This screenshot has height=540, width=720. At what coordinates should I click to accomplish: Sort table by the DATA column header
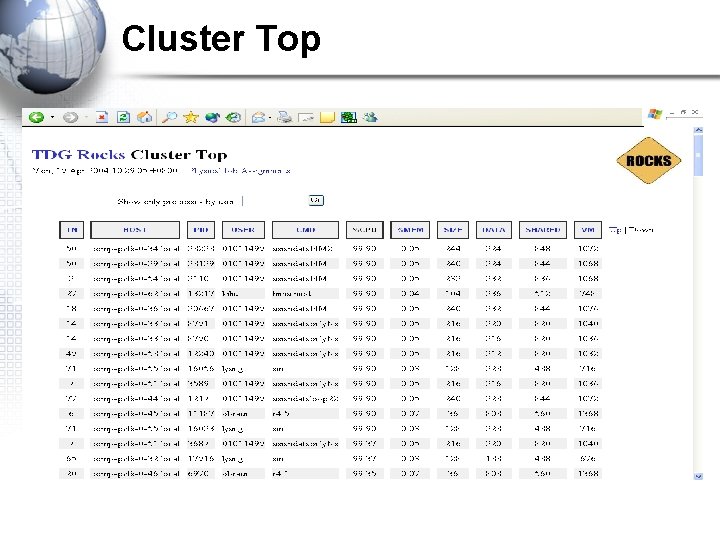click(x=494, y=230)
